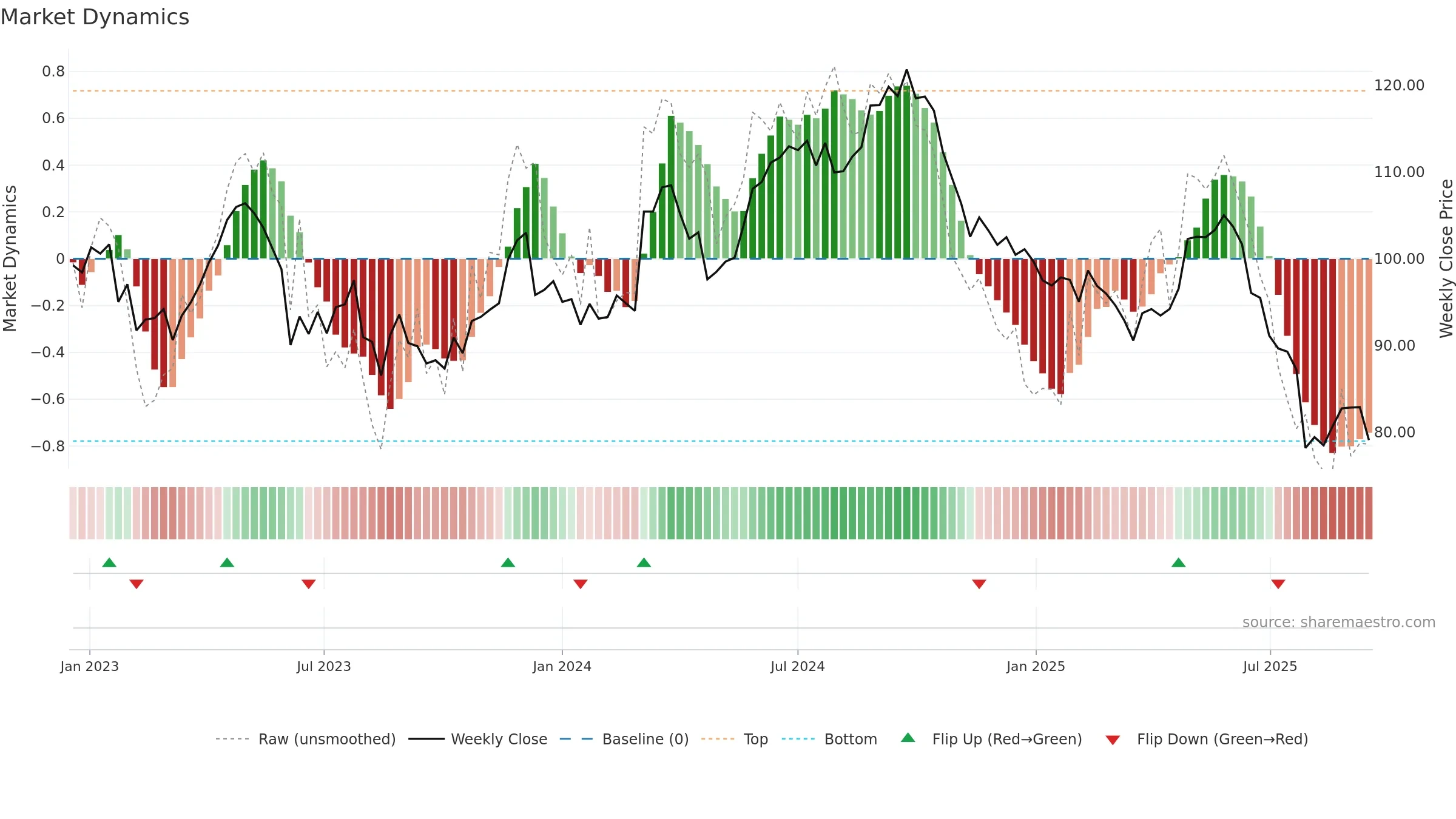Viewport: 1456px width, 819px height.
Task: Click the Jul 2024 x-axis label
Action: [798, 666]
